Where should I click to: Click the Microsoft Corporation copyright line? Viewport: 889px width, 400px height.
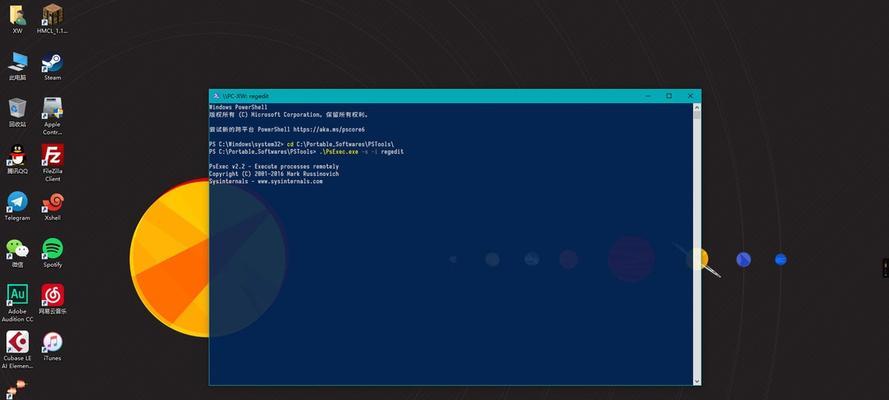(289, 114)
